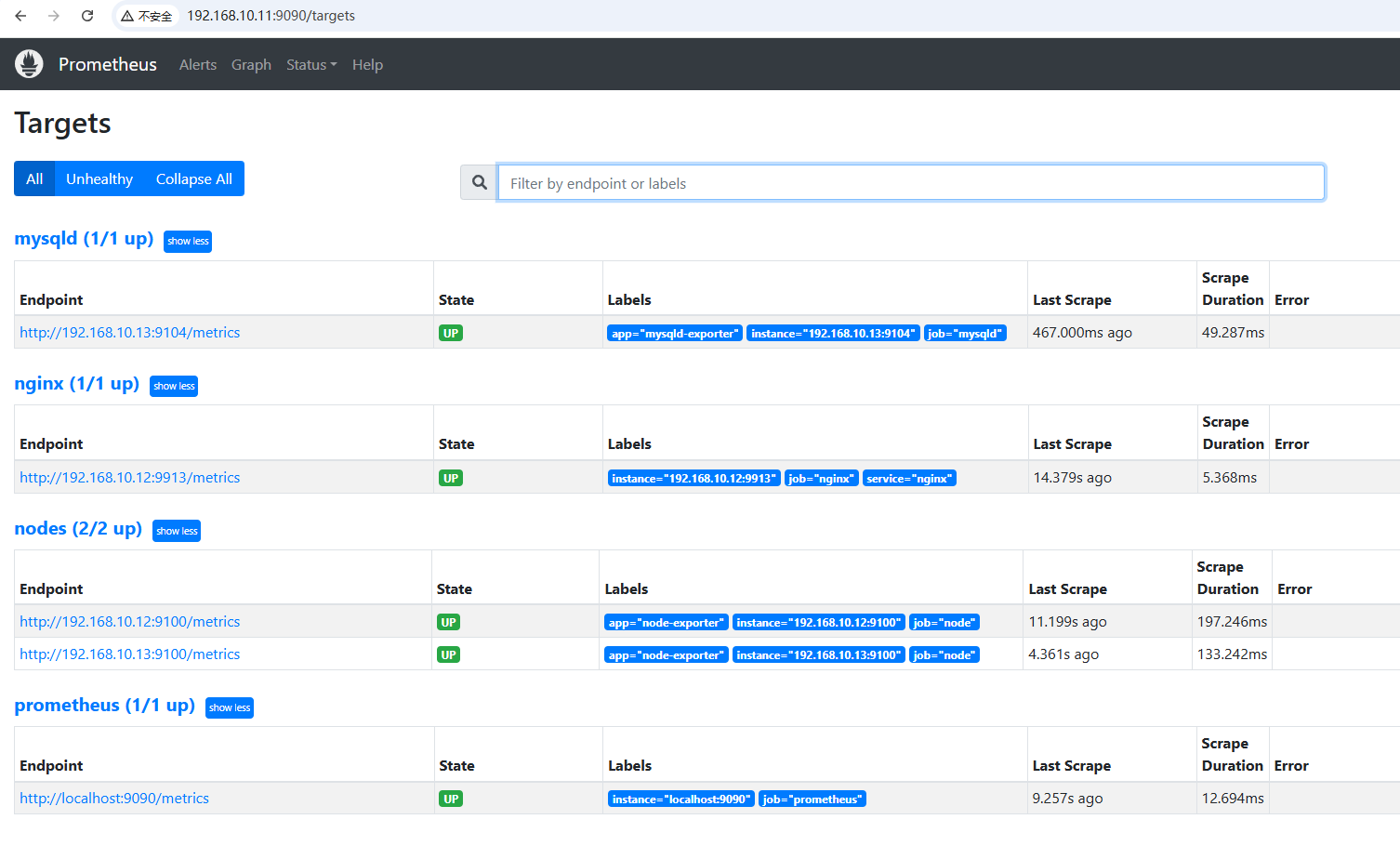Focus the Filter by endpoint or labels field

coord(911,182)
